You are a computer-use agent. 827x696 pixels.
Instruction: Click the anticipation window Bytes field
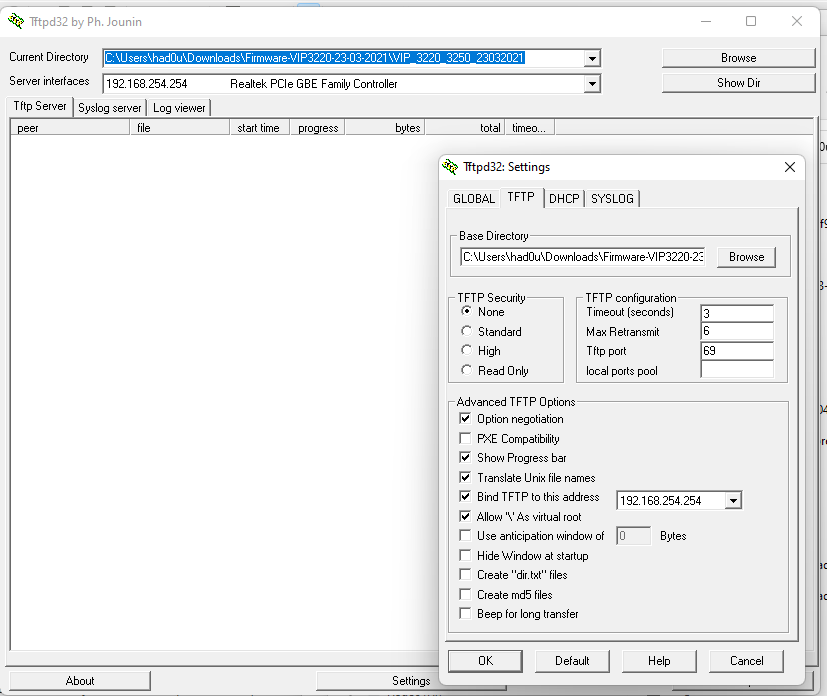point(634,536)
